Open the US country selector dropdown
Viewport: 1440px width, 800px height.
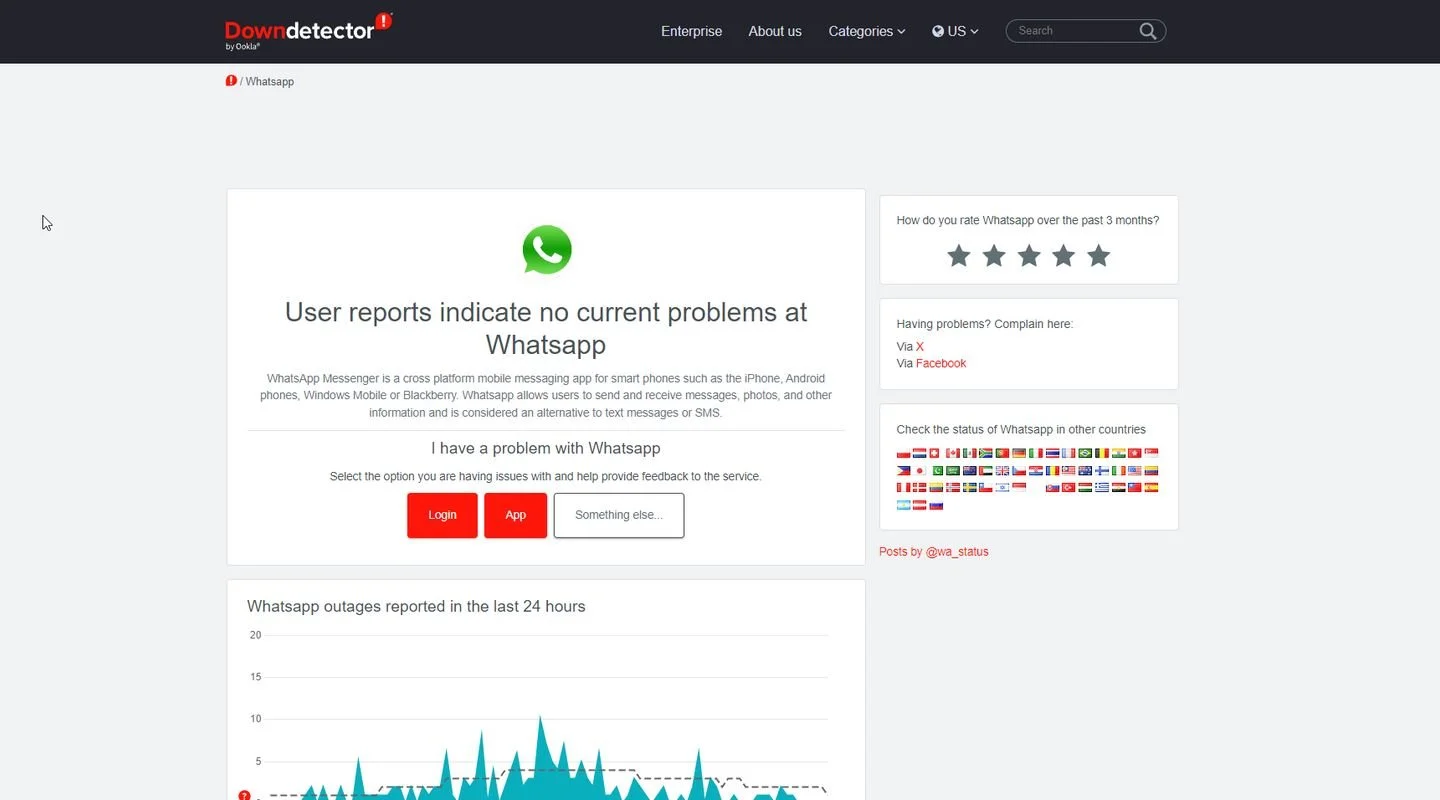[x=955, y=31]
